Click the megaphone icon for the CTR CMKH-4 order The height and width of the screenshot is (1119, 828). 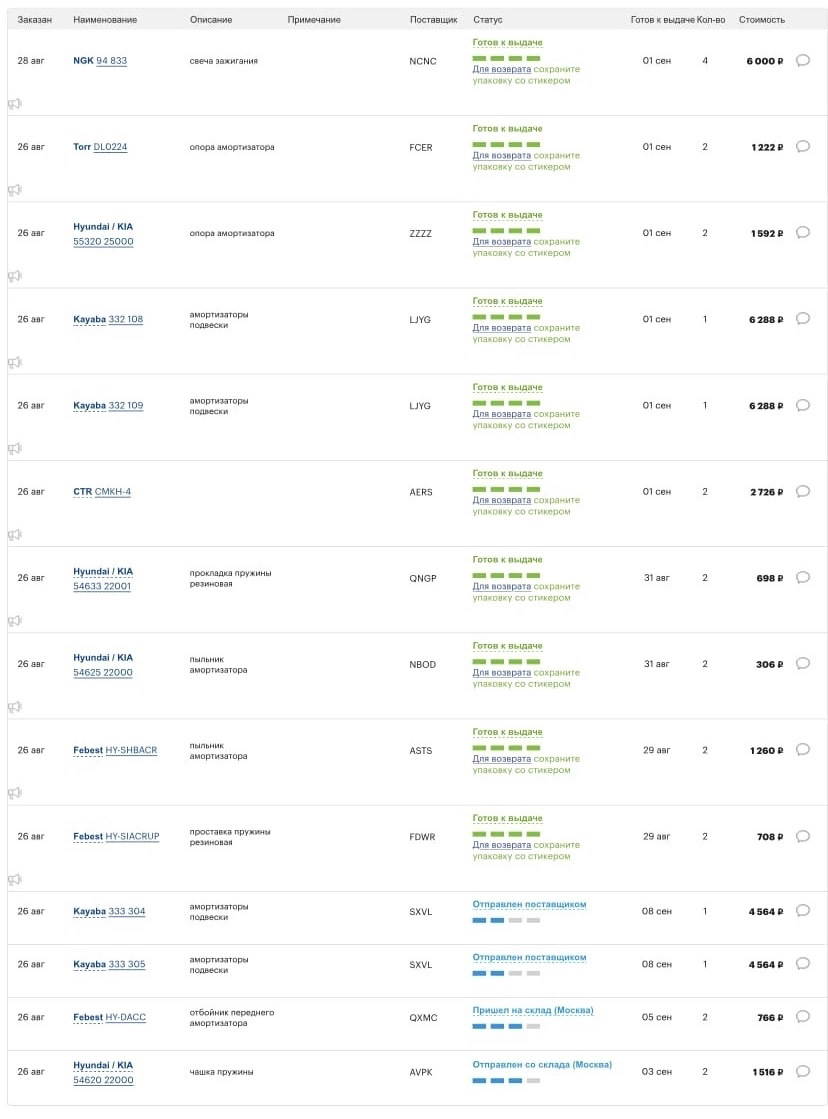pos(14,535)
